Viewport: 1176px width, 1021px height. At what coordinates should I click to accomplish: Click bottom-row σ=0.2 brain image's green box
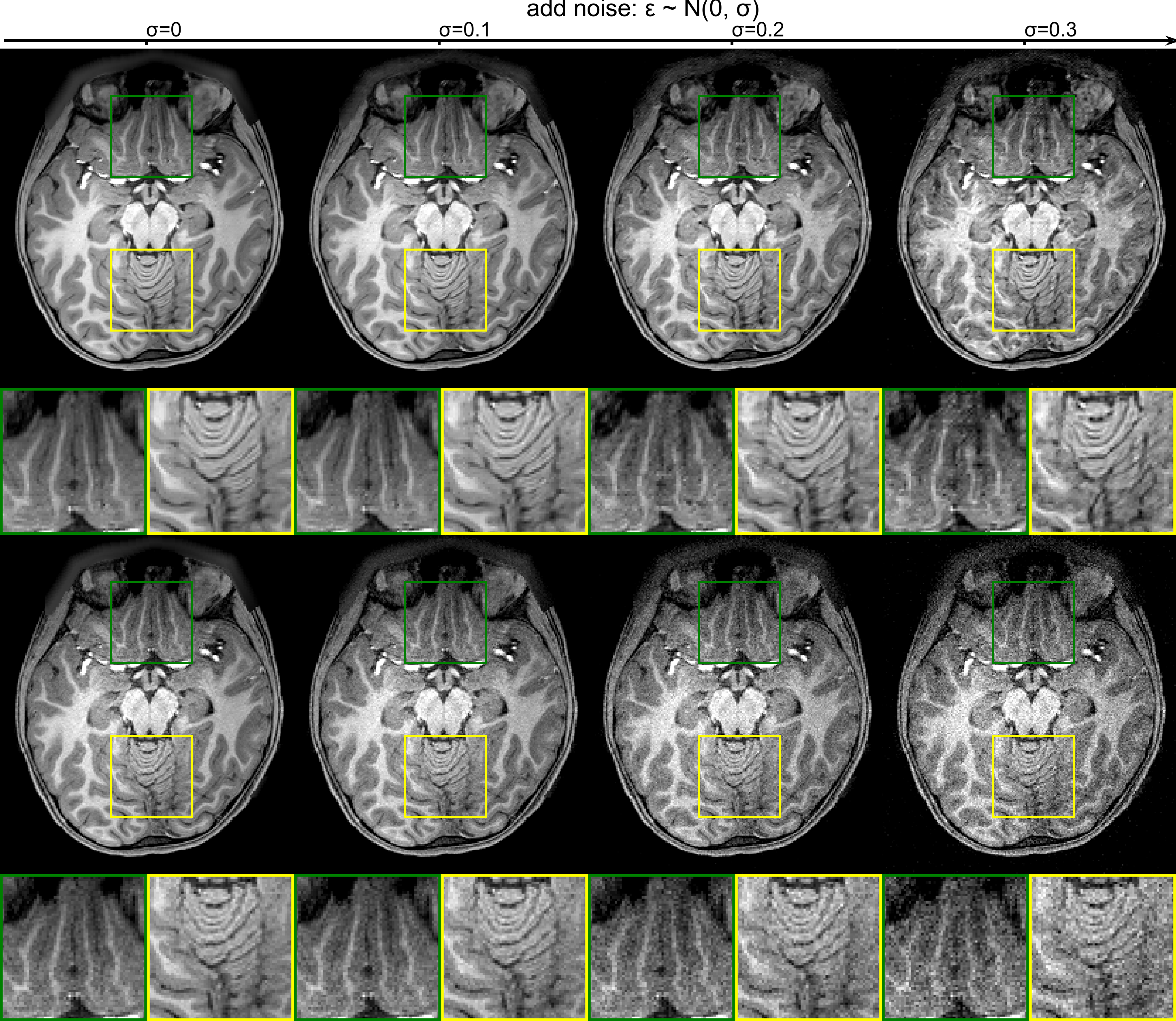(x=739, y=622)
